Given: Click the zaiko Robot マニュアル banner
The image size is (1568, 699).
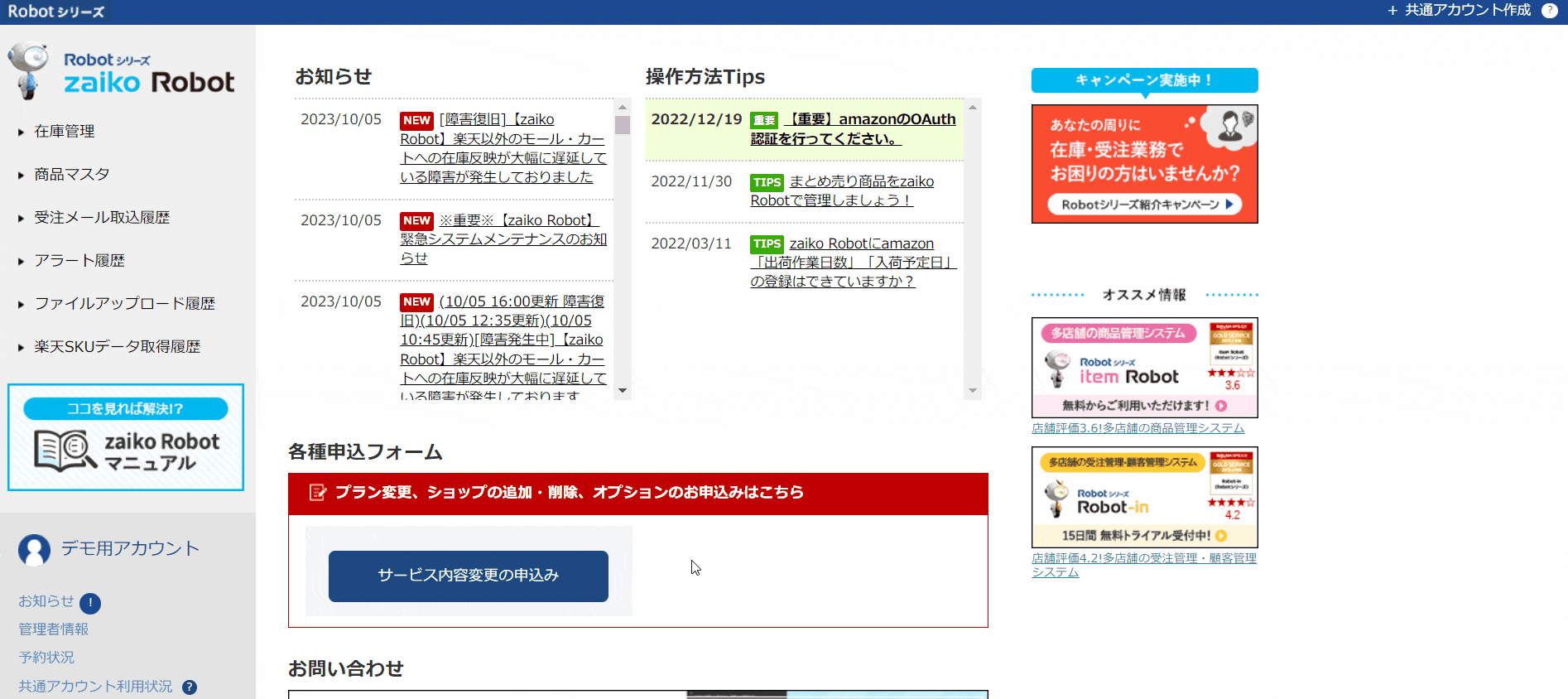Looking at the screenshot, I should [126, 437].
